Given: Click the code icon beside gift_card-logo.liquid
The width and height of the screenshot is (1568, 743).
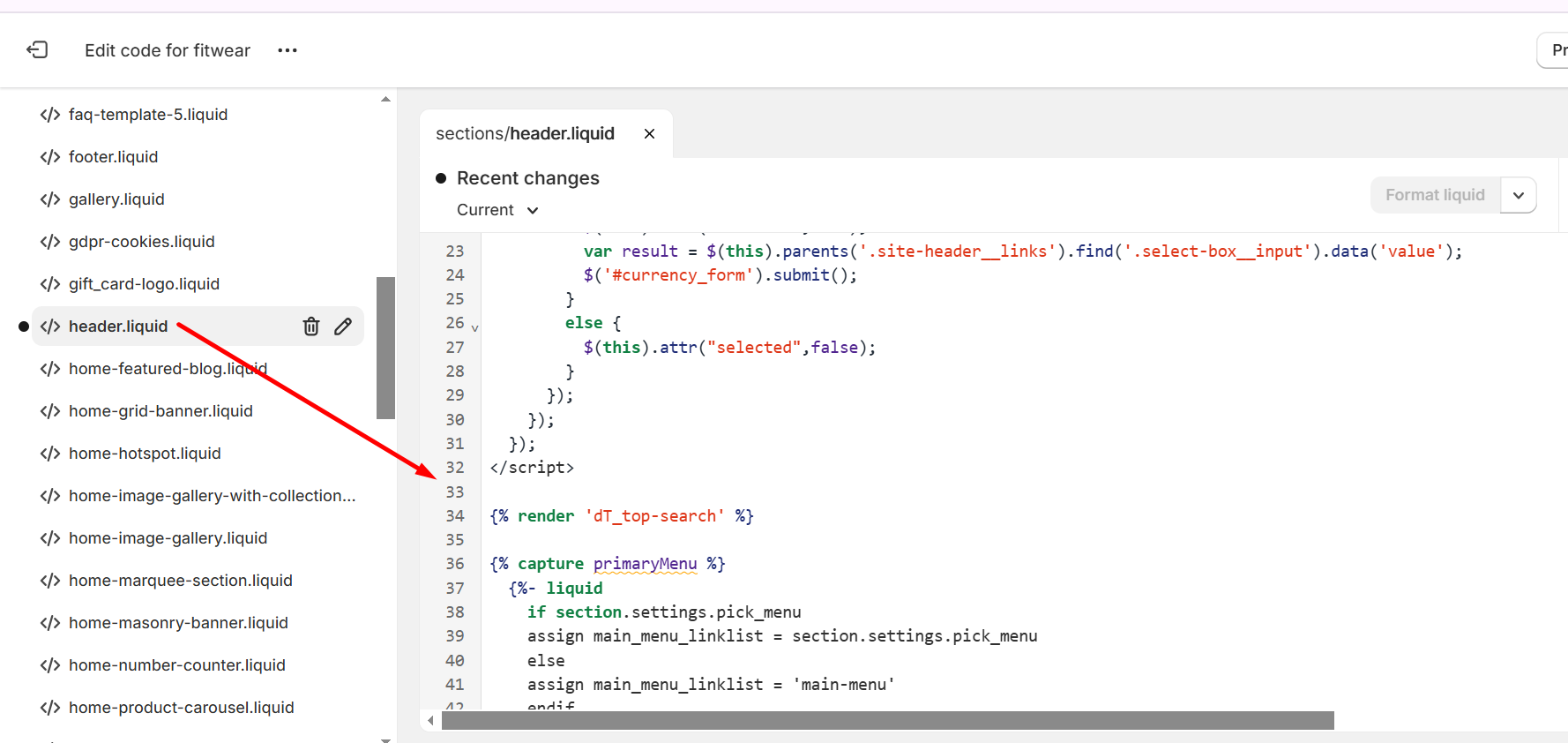Looking at the screenshot, I should (x=50, y=284).
